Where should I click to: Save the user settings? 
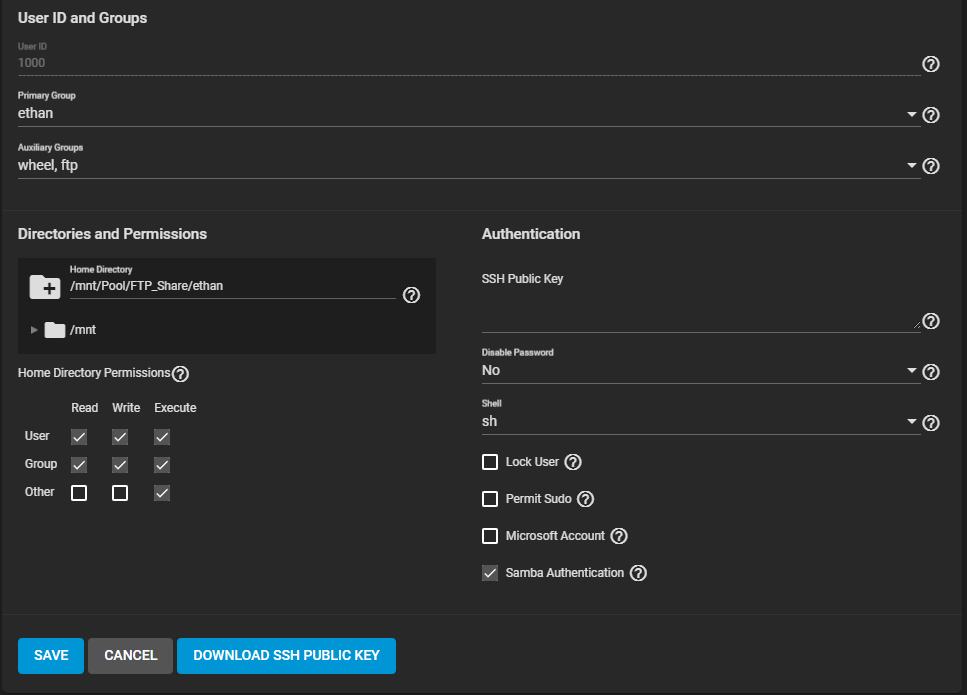coord(51,656)
